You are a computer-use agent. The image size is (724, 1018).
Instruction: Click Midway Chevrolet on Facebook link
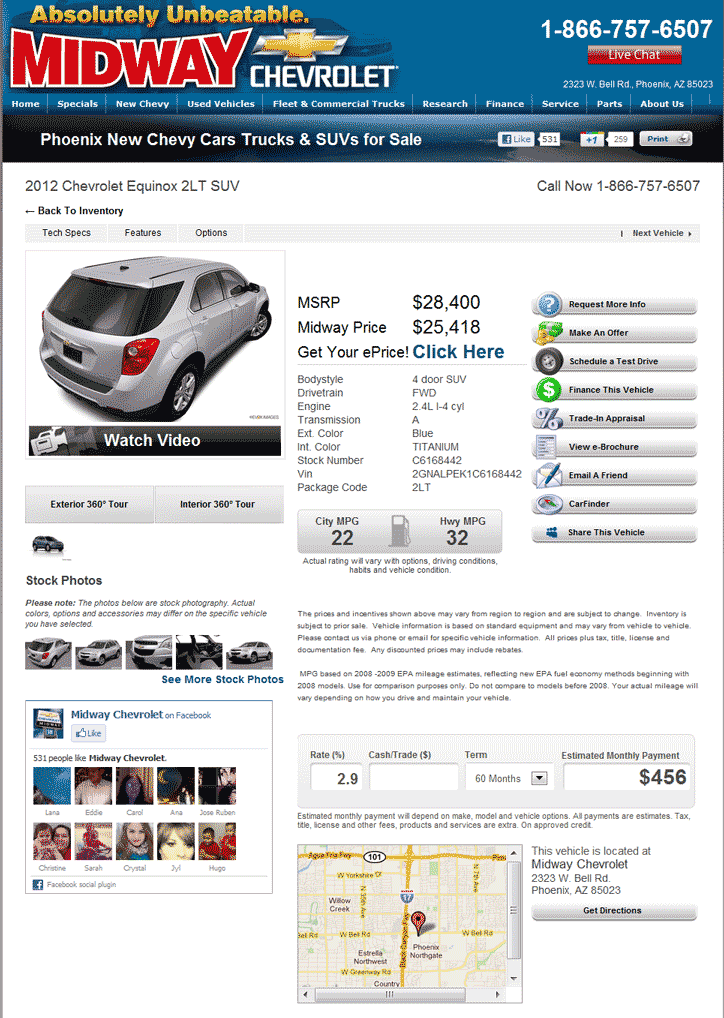click(x=117, y=714)
